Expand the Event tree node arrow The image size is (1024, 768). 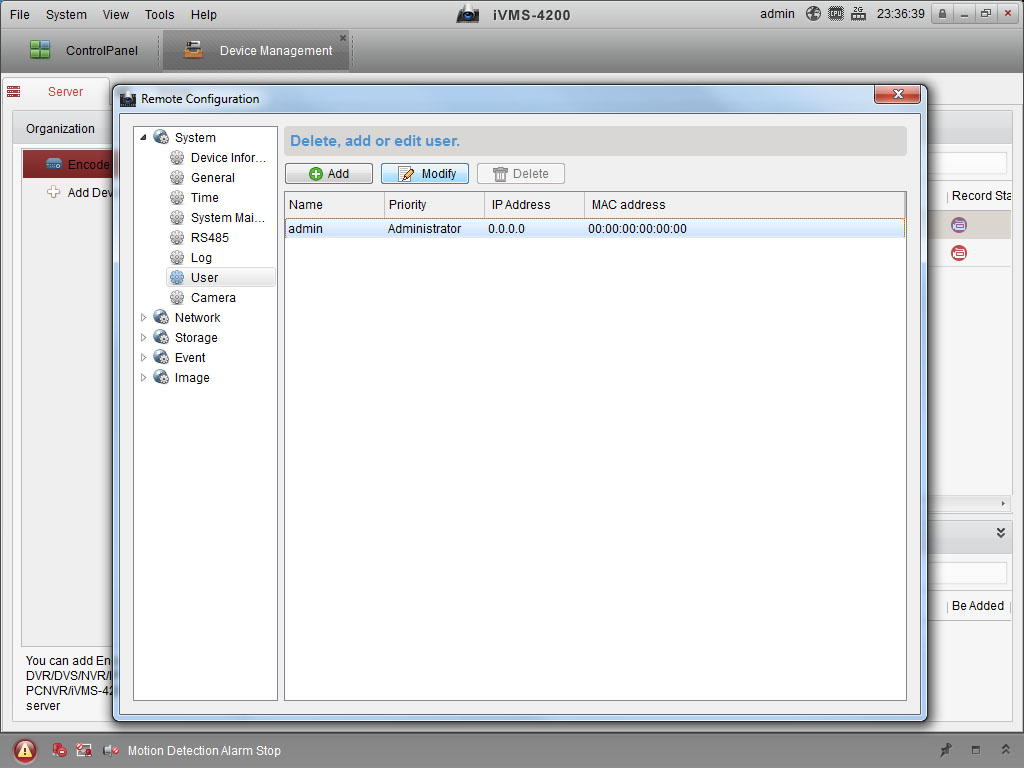pyautogui.click(x=143, y=358)
